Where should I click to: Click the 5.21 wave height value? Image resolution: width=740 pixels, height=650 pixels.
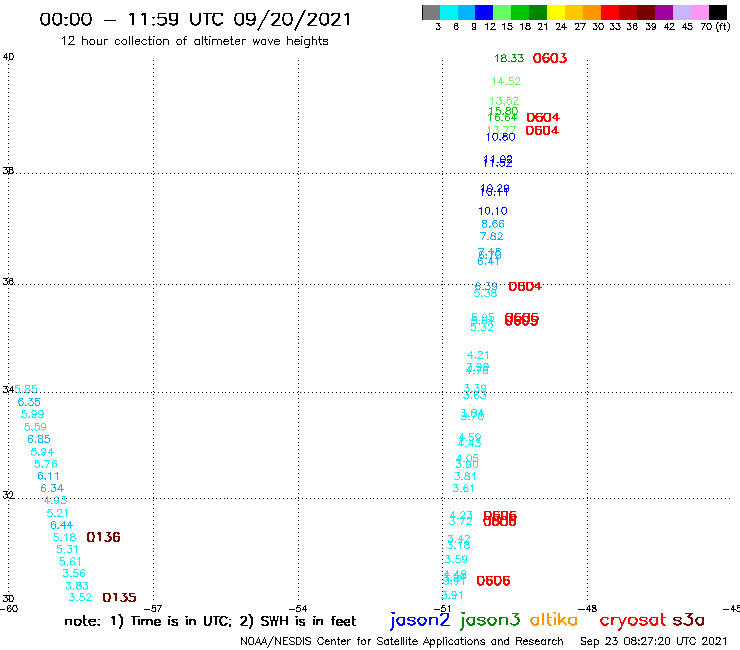pos(57,513)
